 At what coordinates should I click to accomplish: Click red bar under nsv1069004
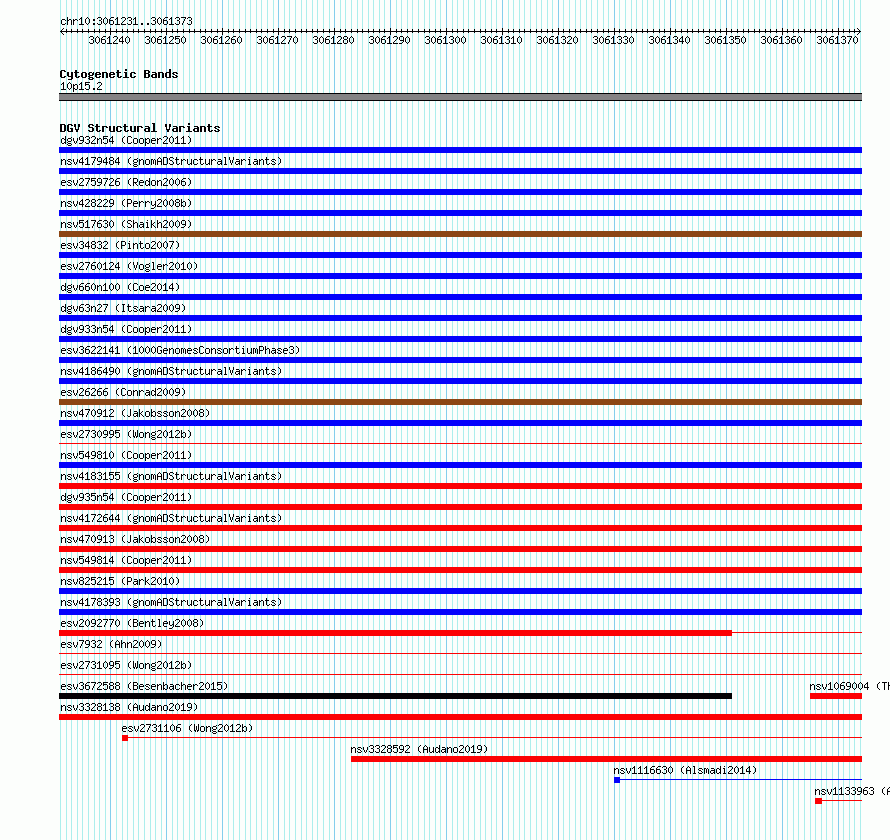pos(836,696)
